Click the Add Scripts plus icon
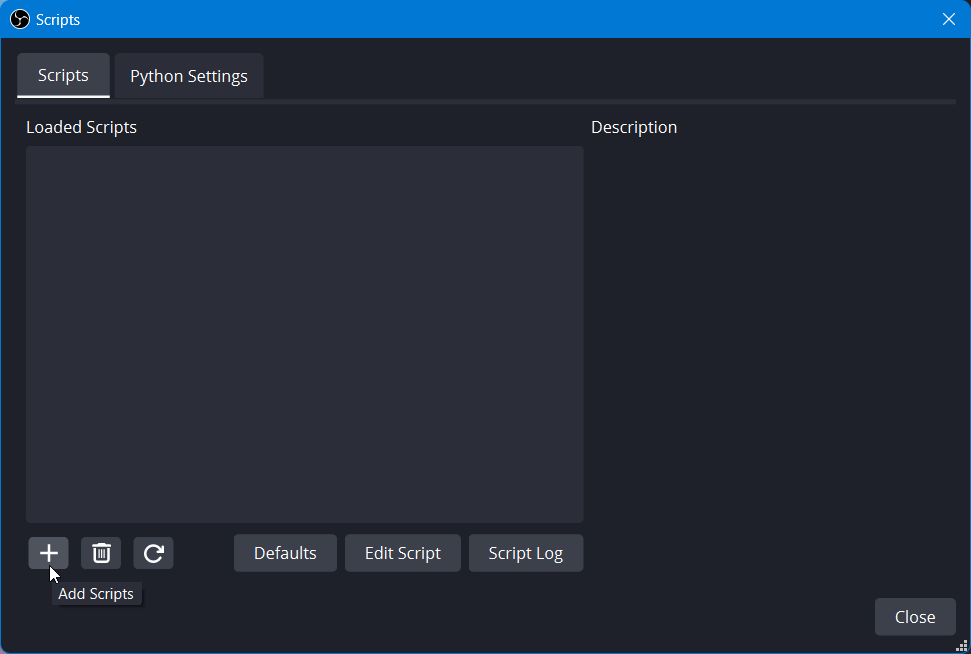The image size is (971, 654). (48, 553)
